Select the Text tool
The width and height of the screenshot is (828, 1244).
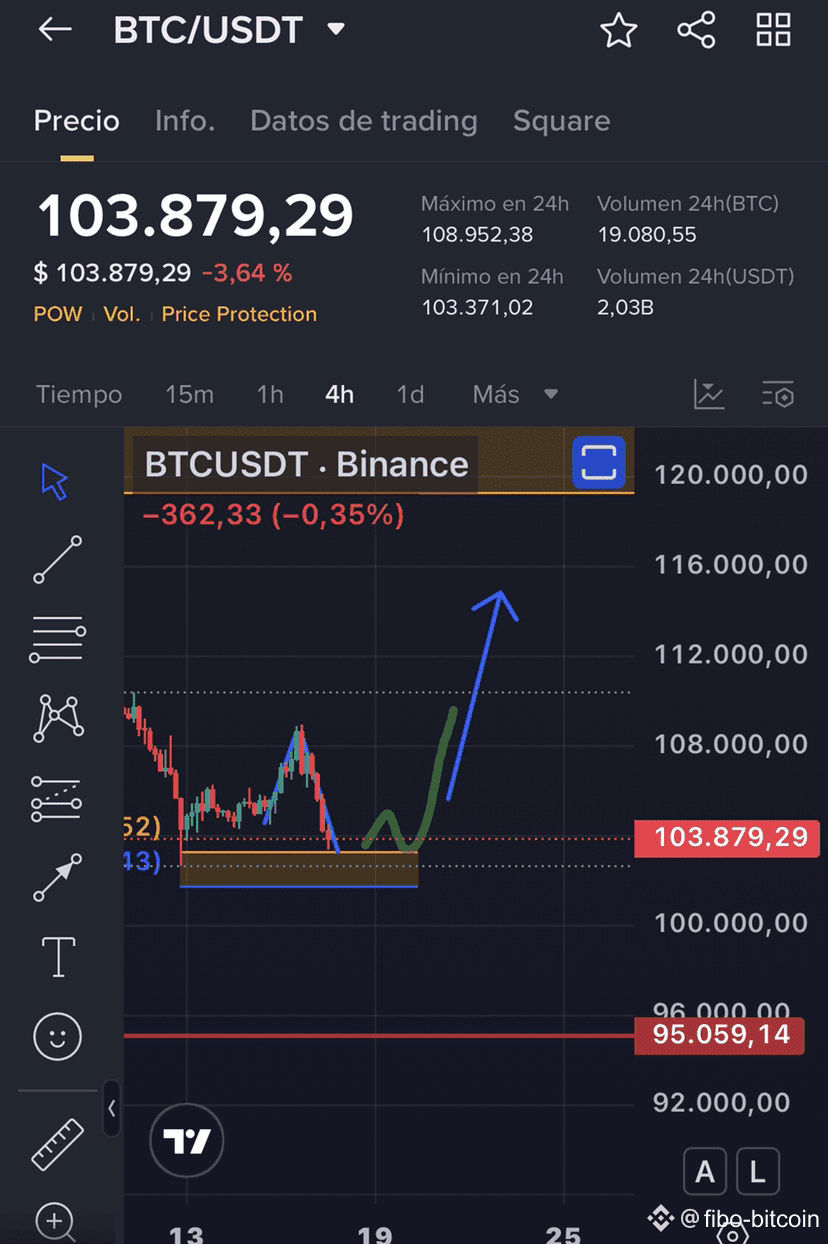(x=58, y=957)
